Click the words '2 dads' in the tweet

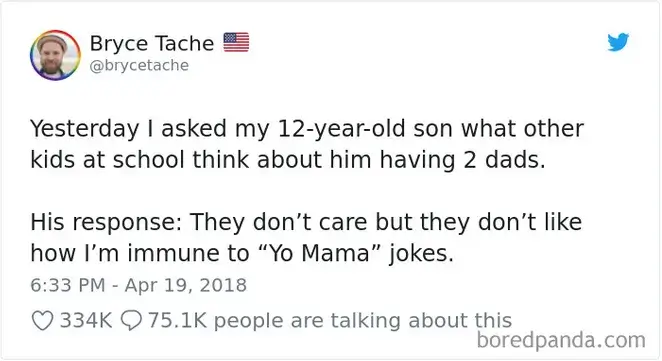pos(504,160)
